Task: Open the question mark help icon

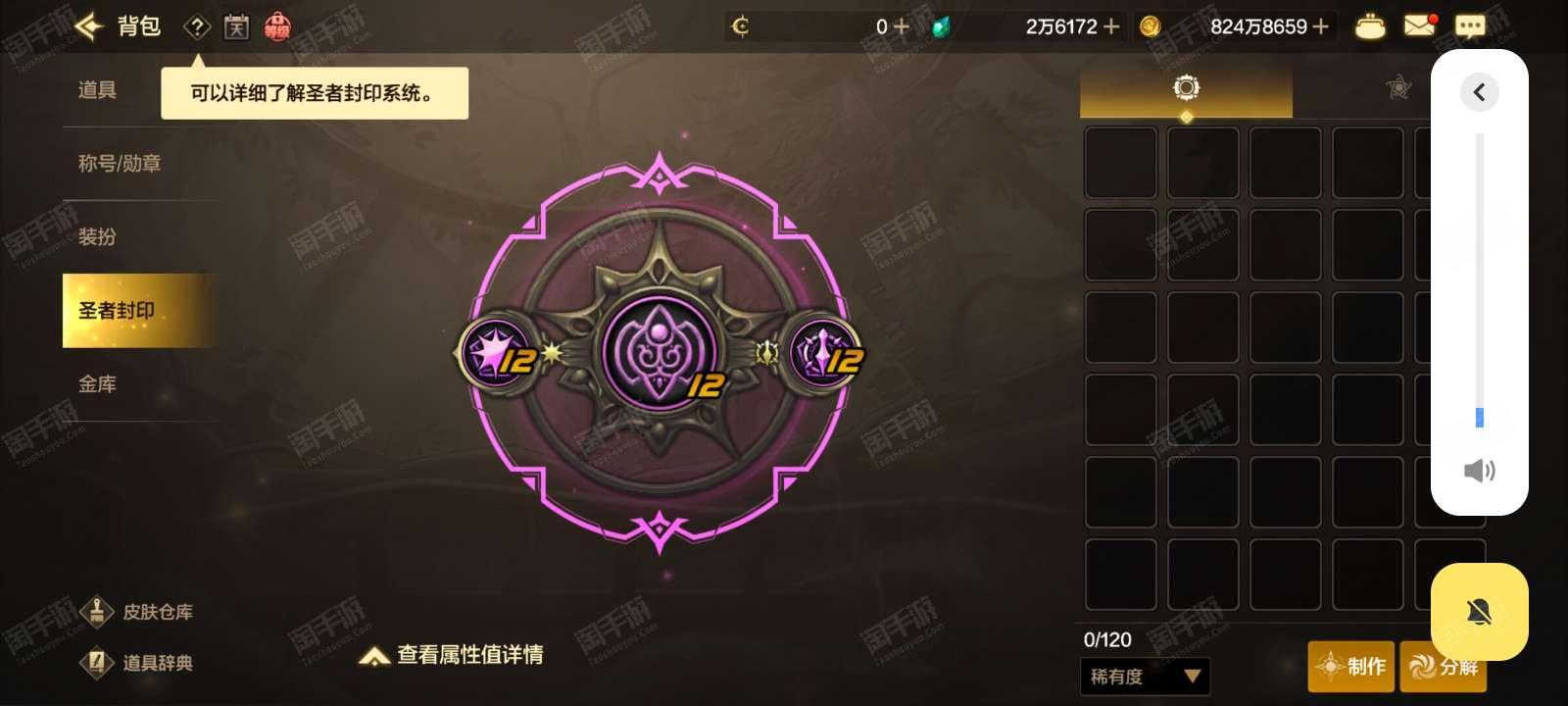Action: tap(197, 26)
